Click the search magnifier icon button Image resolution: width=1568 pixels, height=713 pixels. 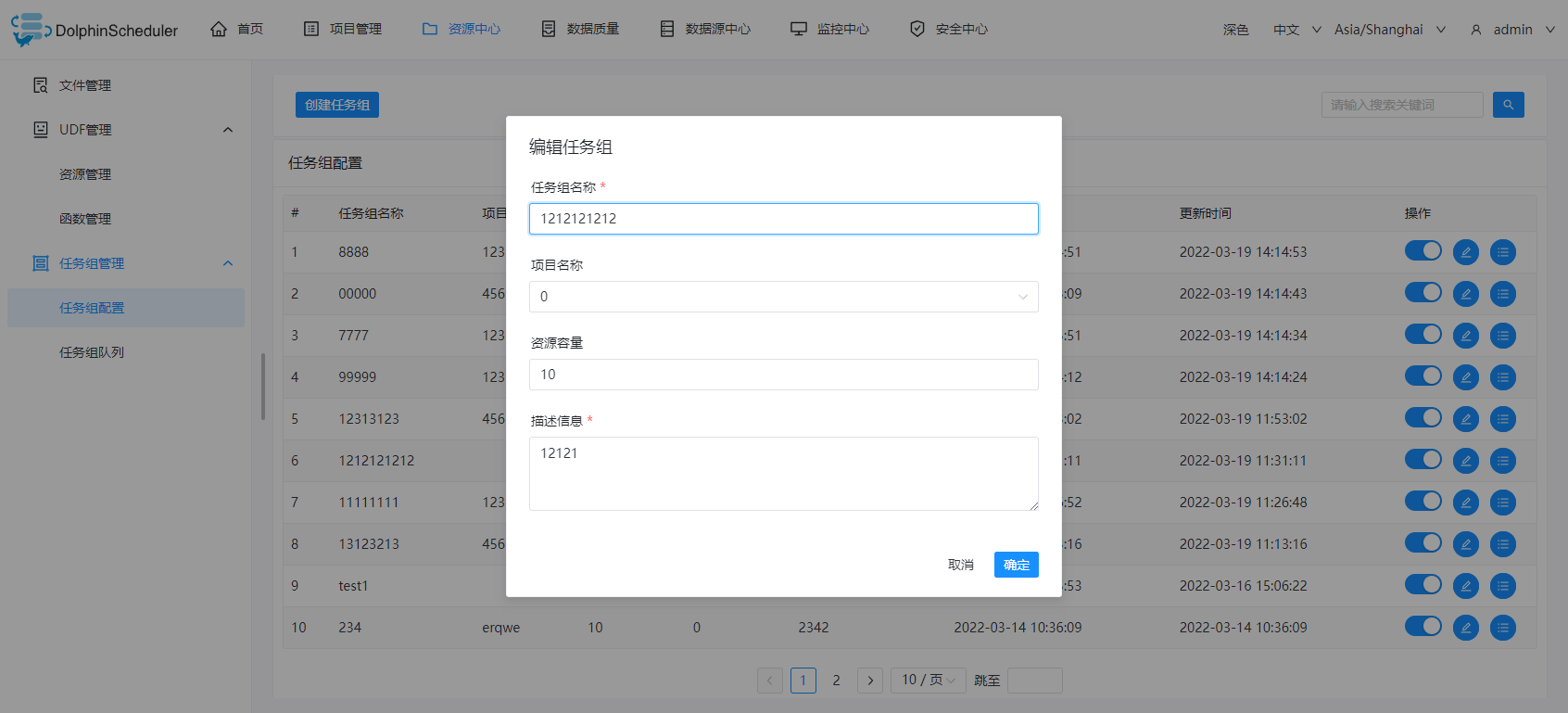(x=1508, y=105)
